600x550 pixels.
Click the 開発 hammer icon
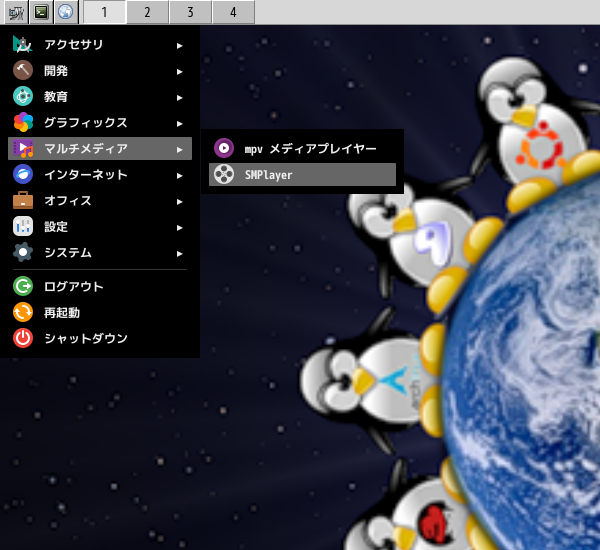[23, 70]
